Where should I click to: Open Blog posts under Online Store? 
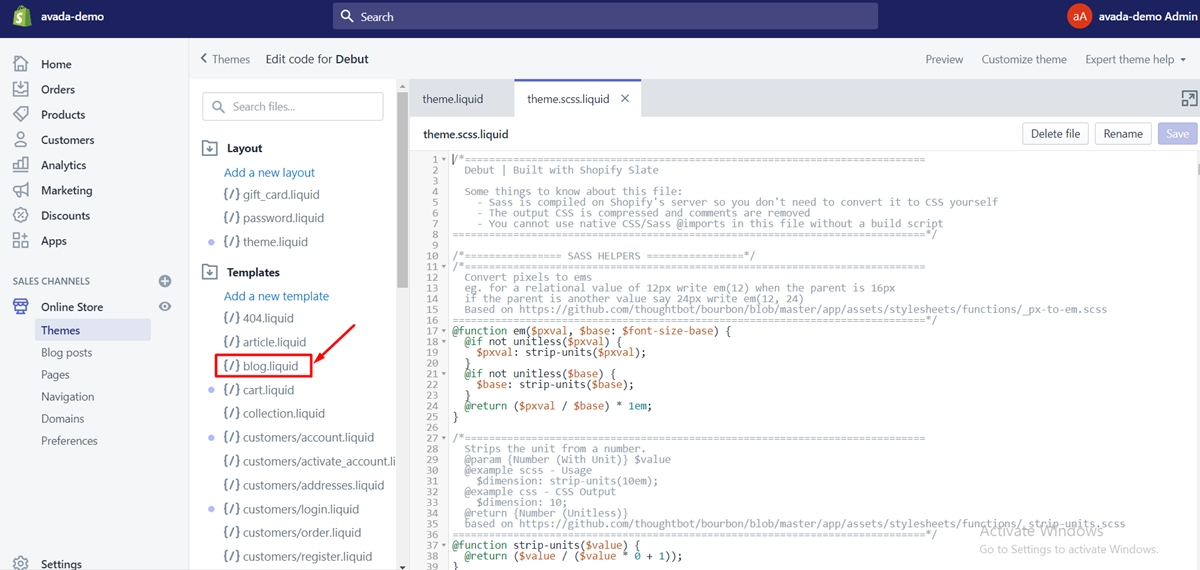[67, 352]
